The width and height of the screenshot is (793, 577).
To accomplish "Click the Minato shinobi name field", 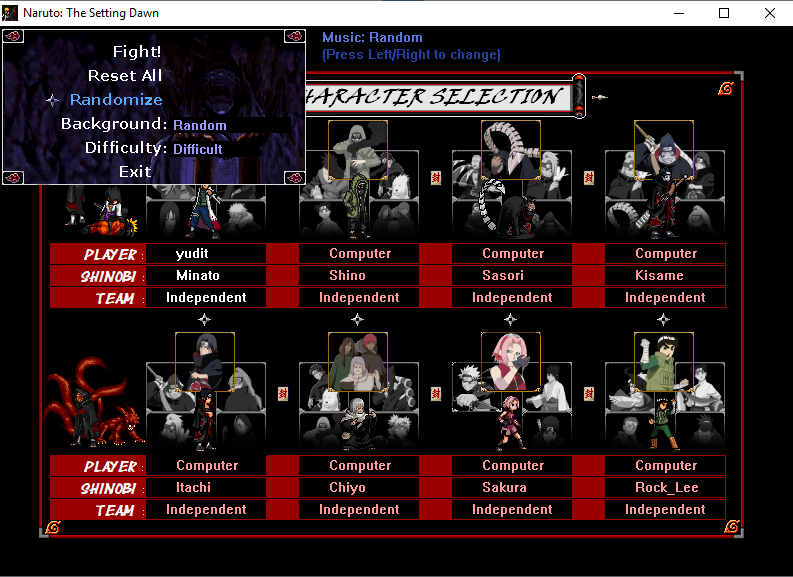I will [206, 276].
